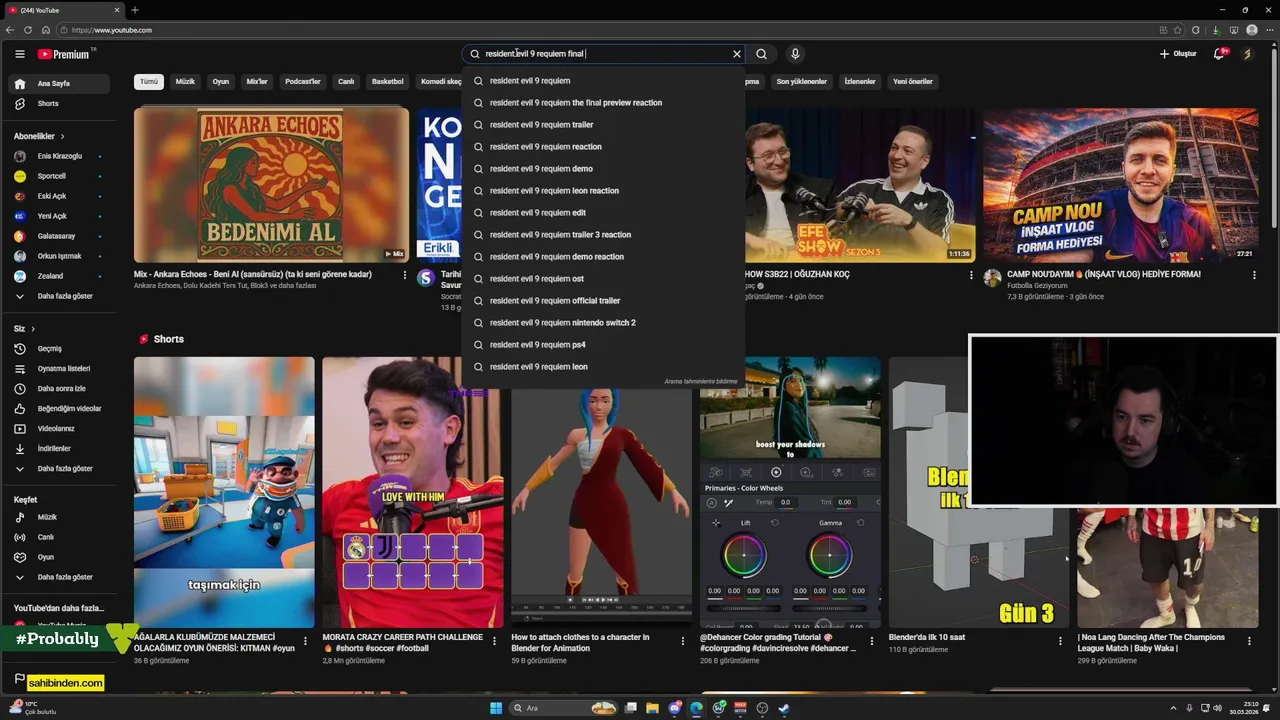Click the YouTube Premium logo

65,54
